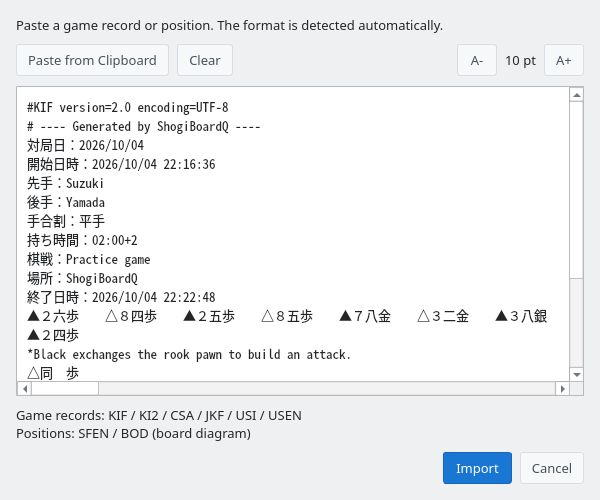Click the move '△３二金' in text
Viewport: 600px width, 500px height.
pyautogui.click(x=443, y=316)
